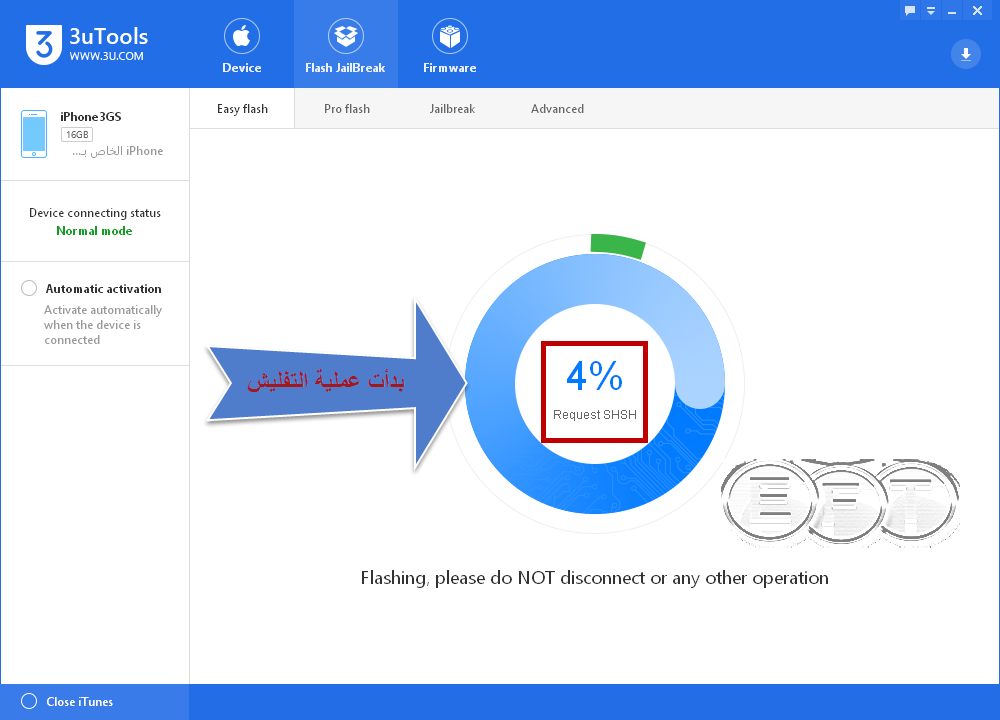This screenshot has width=1000, height=720.
Task: Click the WWW.3U.COM website link
Action: coord(107,56)
